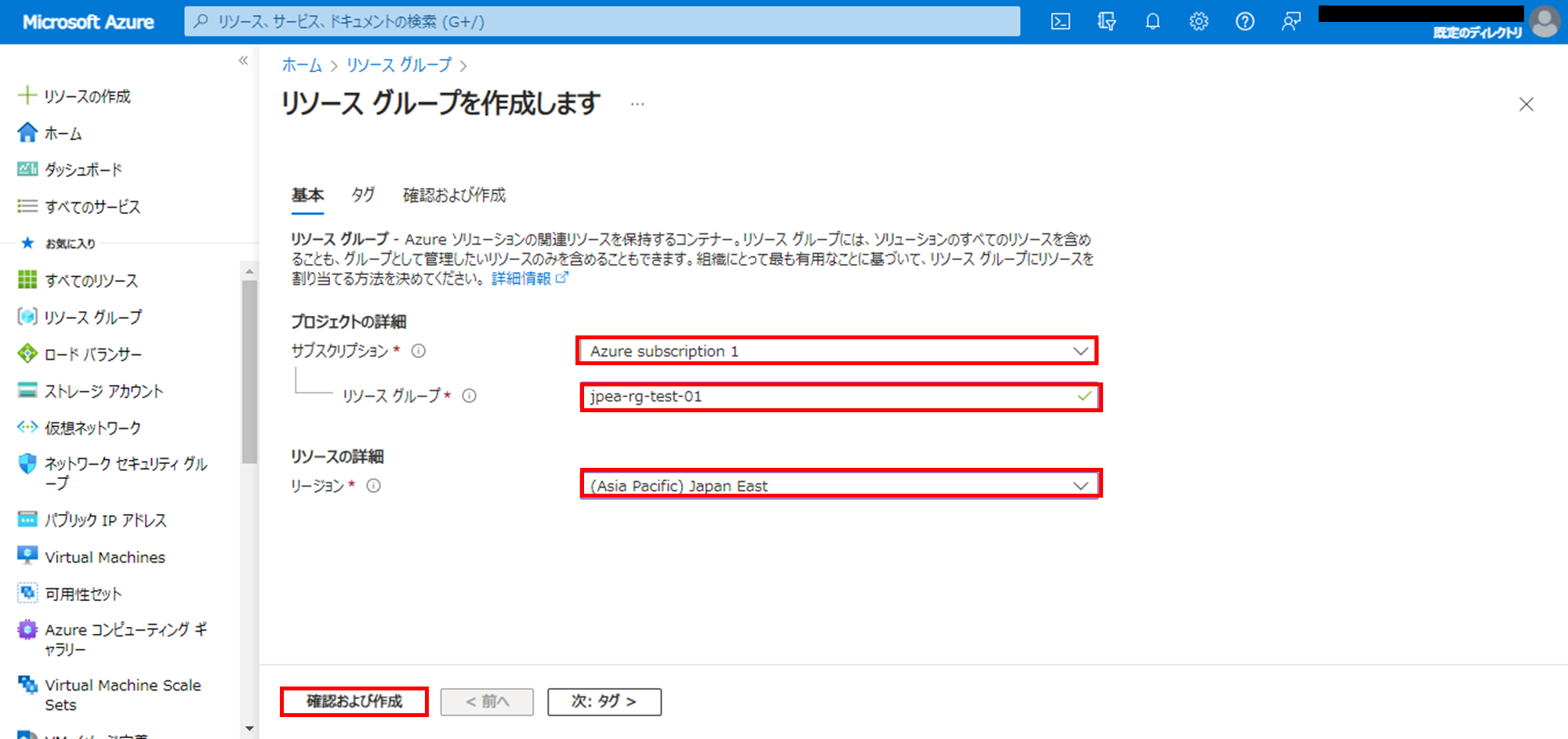Click the リソース グループ cube icon in sidebar
The height and width of the screenshot is (739, 1568).
click(27, 317)
